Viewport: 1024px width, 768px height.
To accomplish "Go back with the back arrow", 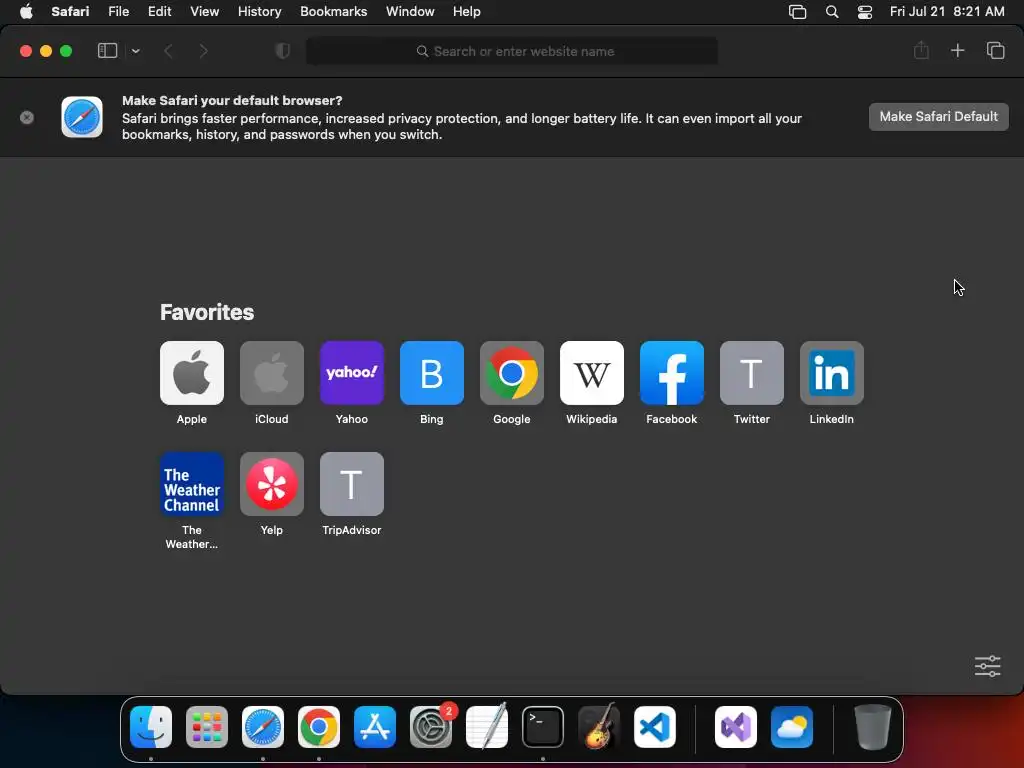I will [168, 51].
